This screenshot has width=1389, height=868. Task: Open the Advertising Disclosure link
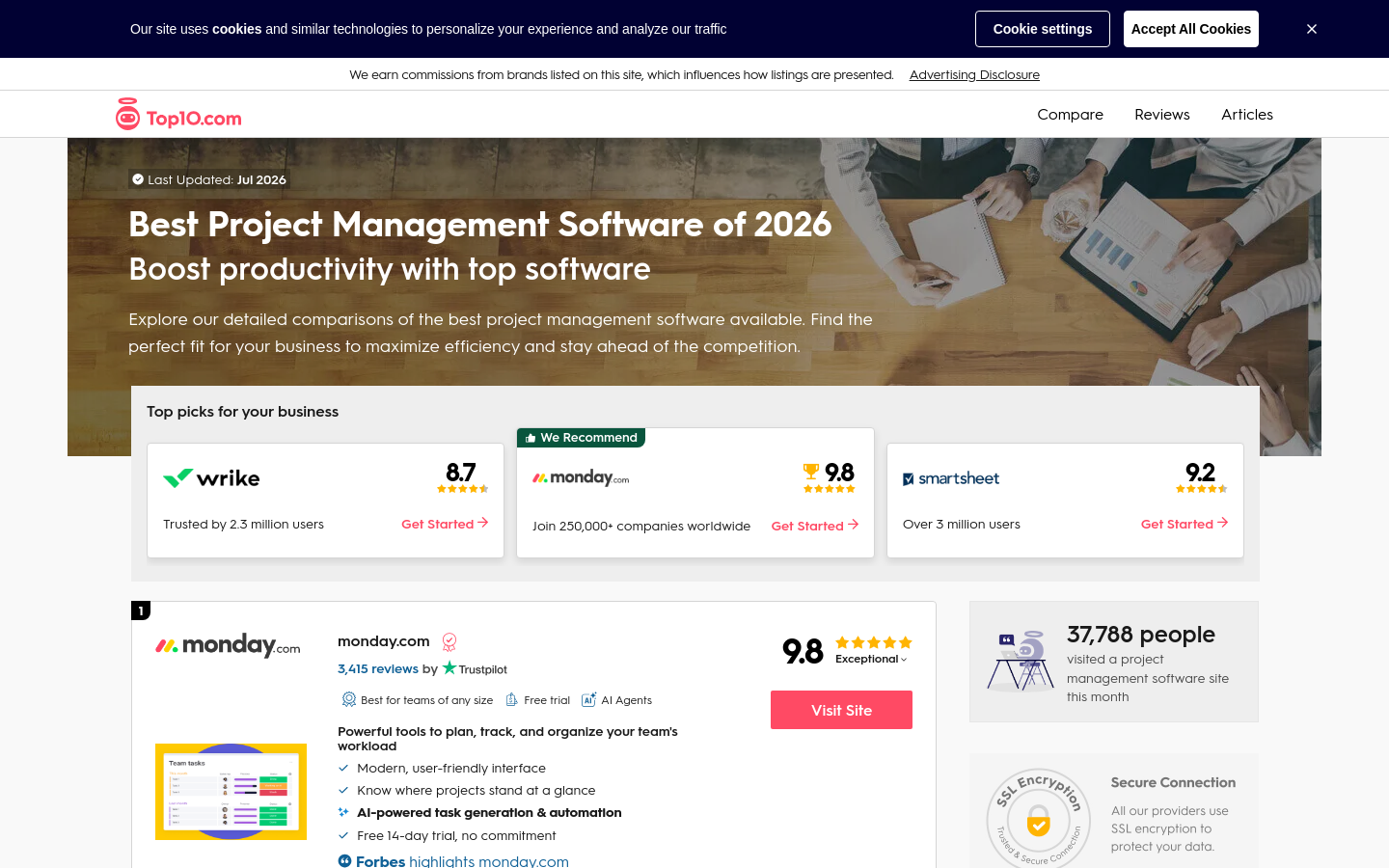coord(974,74)
